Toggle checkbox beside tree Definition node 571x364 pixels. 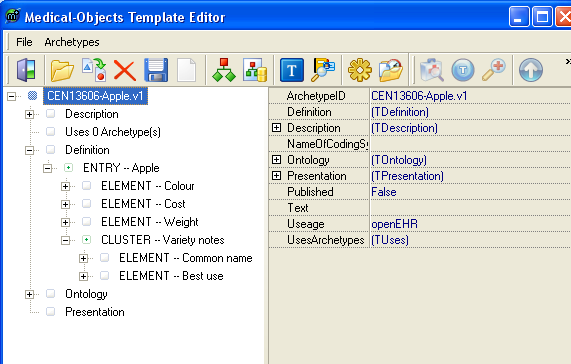pyautogui.click(x=51, y=150)
